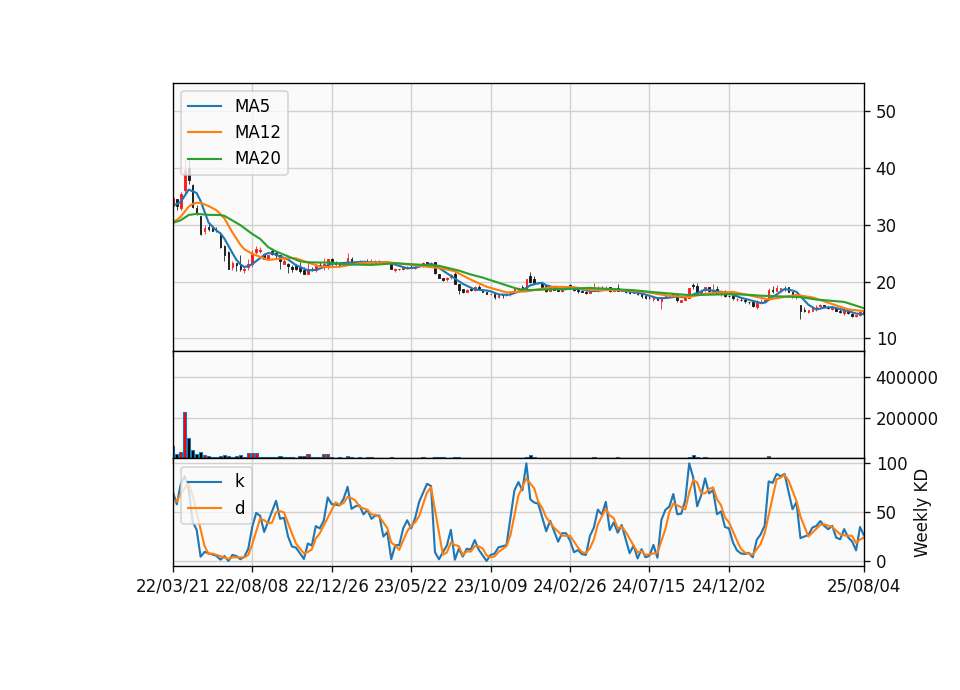Click the KD axis value 50
This screenshot has height=690, width=960.
pos(886,513)
